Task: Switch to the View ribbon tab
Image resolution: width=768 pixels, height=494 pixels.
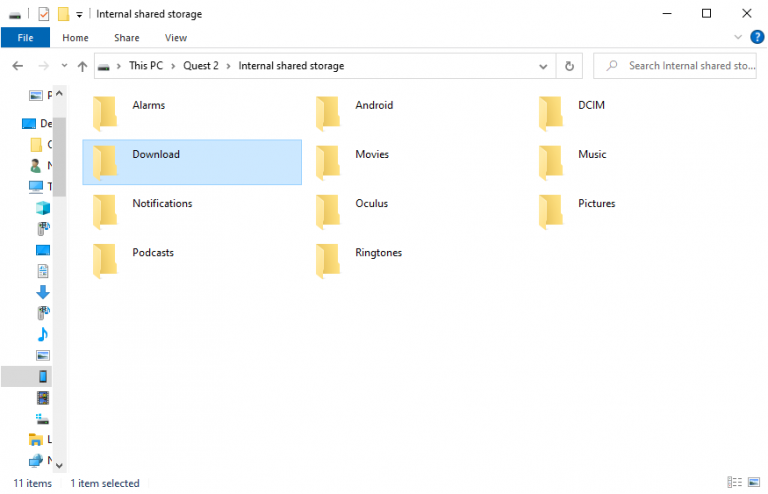Action: click(x=176, y=38)
